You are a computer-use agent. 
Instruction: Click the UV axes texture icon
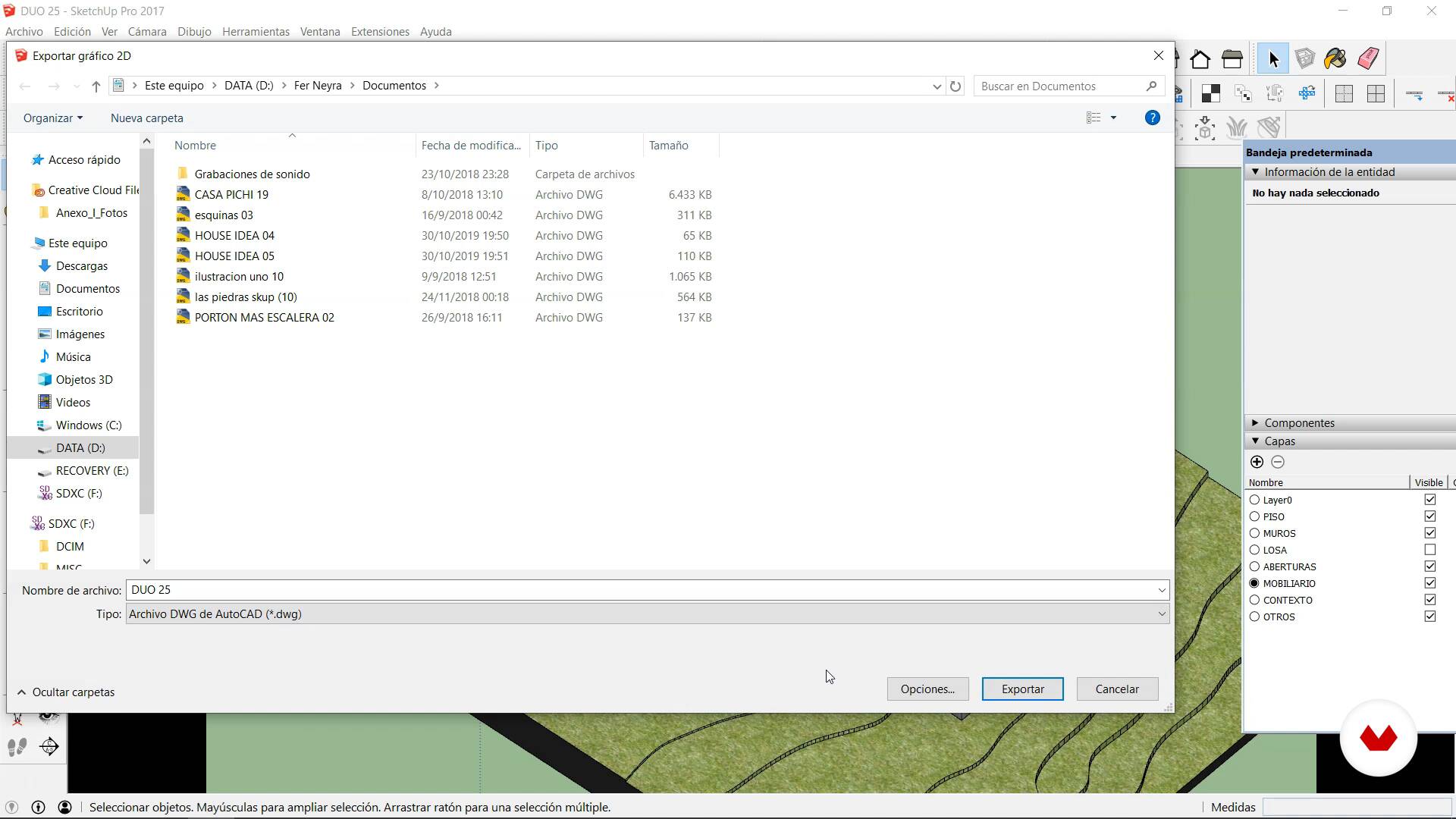pyautogui.click(x=1275, y=94)
